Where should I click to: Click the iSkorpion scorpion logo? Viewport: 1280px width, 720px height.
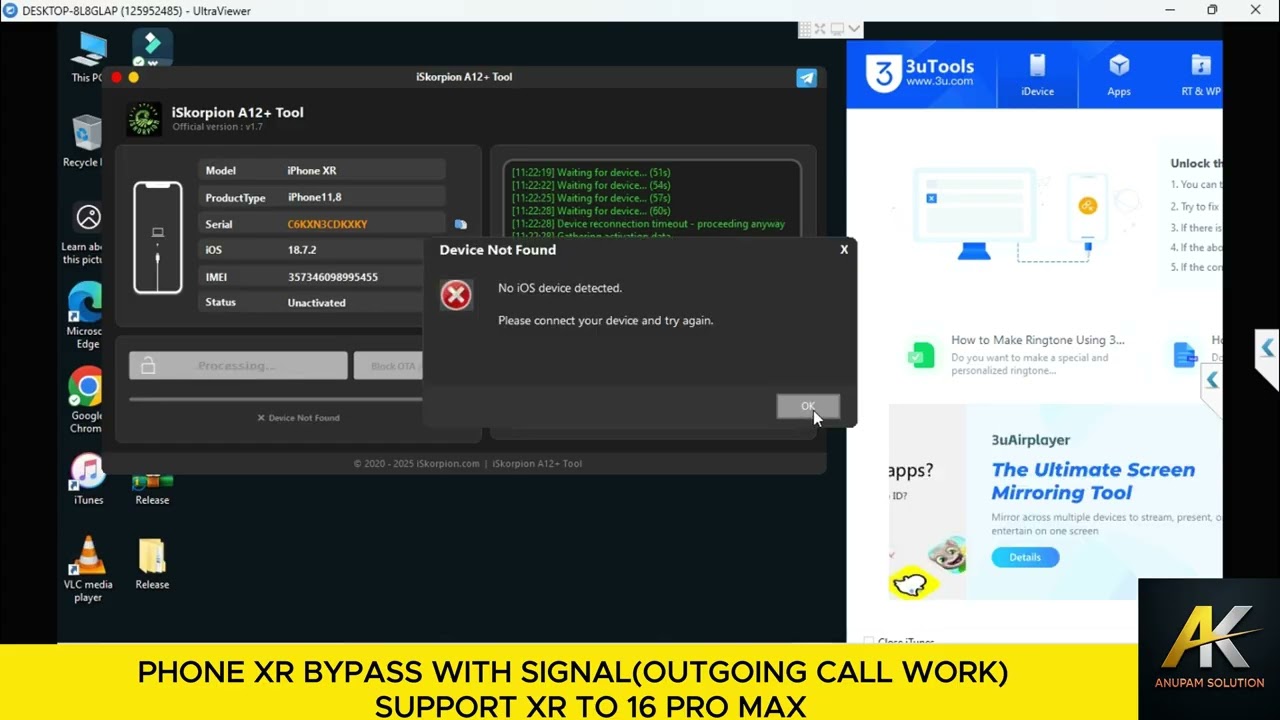[x=144, y=119]
